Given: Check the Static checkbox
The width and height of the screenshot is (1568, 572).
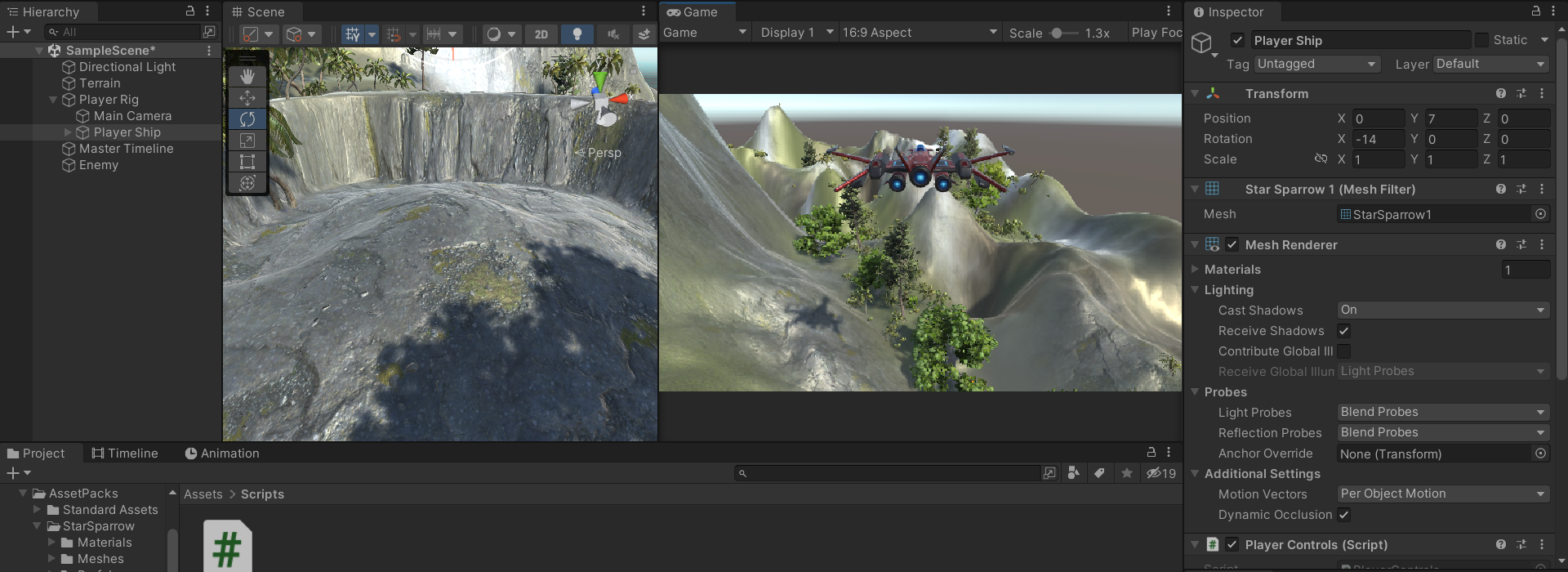Looking at the screenshot, I should point(1481,40).
